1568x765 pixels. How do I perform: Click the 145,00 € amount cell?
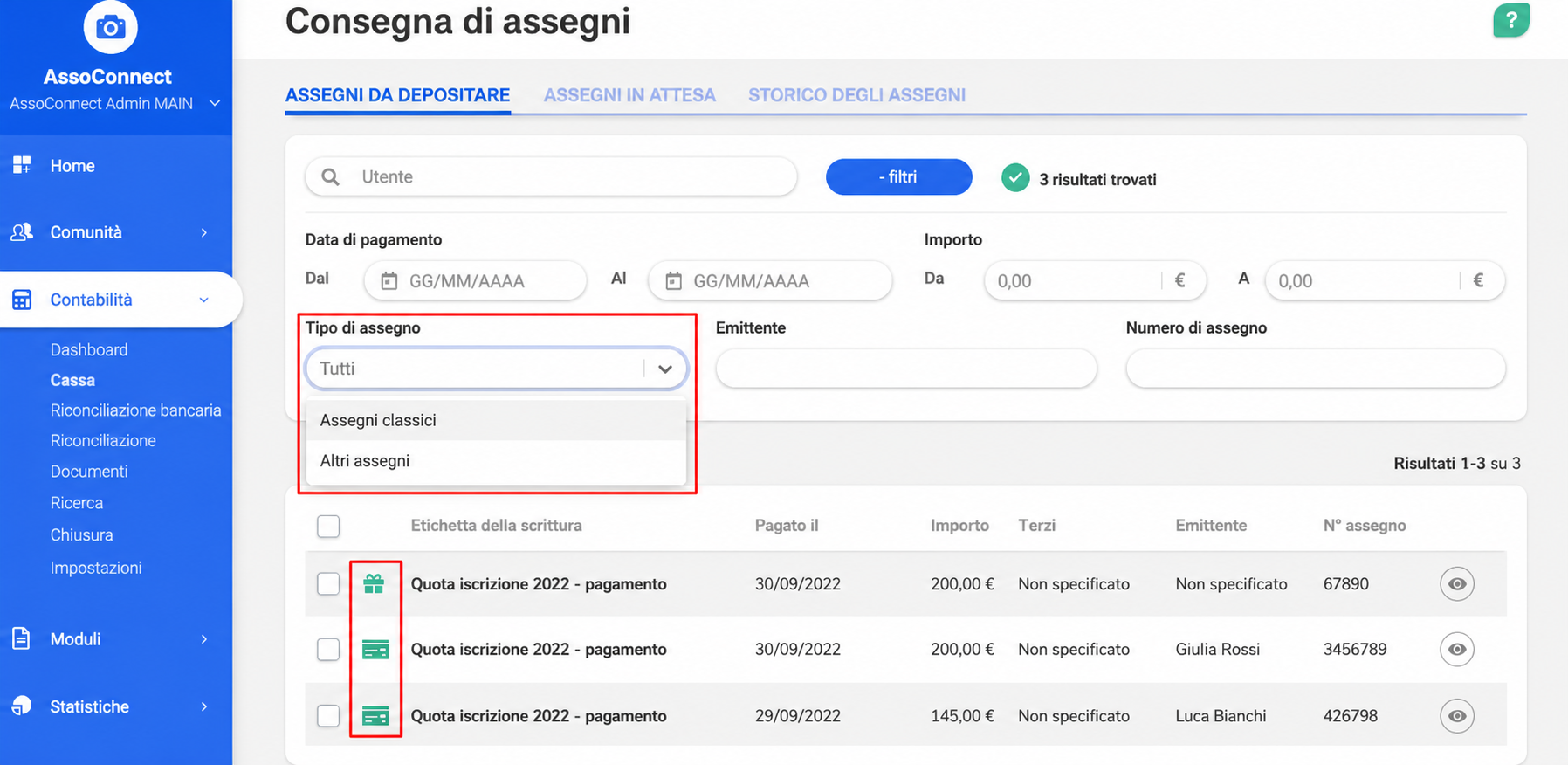click(x=962, y=715)
